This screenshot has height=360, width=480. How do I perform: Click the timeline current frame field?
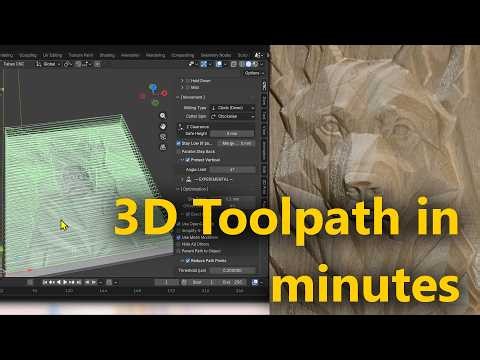click(166, 282)
